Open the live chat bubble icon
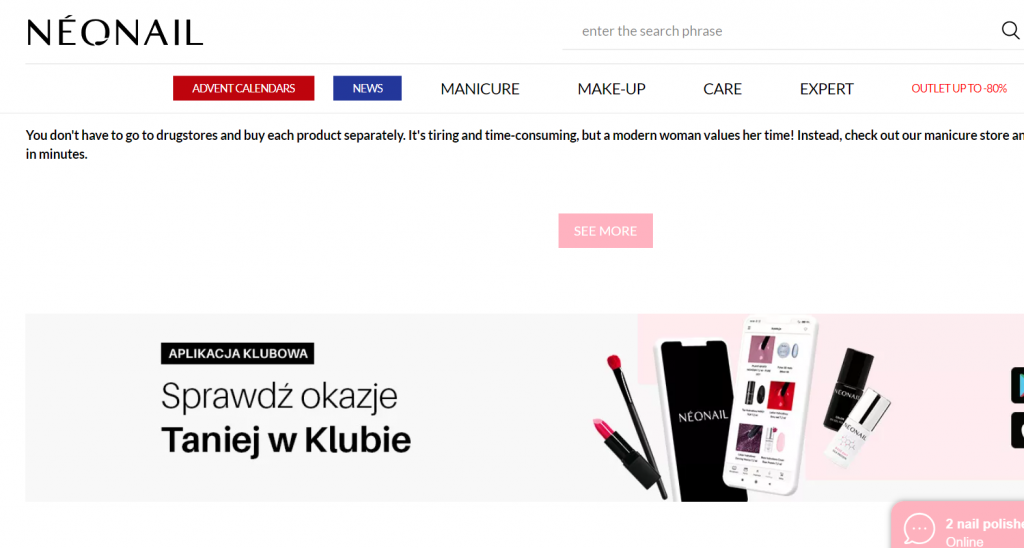This screenshot has width=1024, height=548. click(x=920, y=528)
